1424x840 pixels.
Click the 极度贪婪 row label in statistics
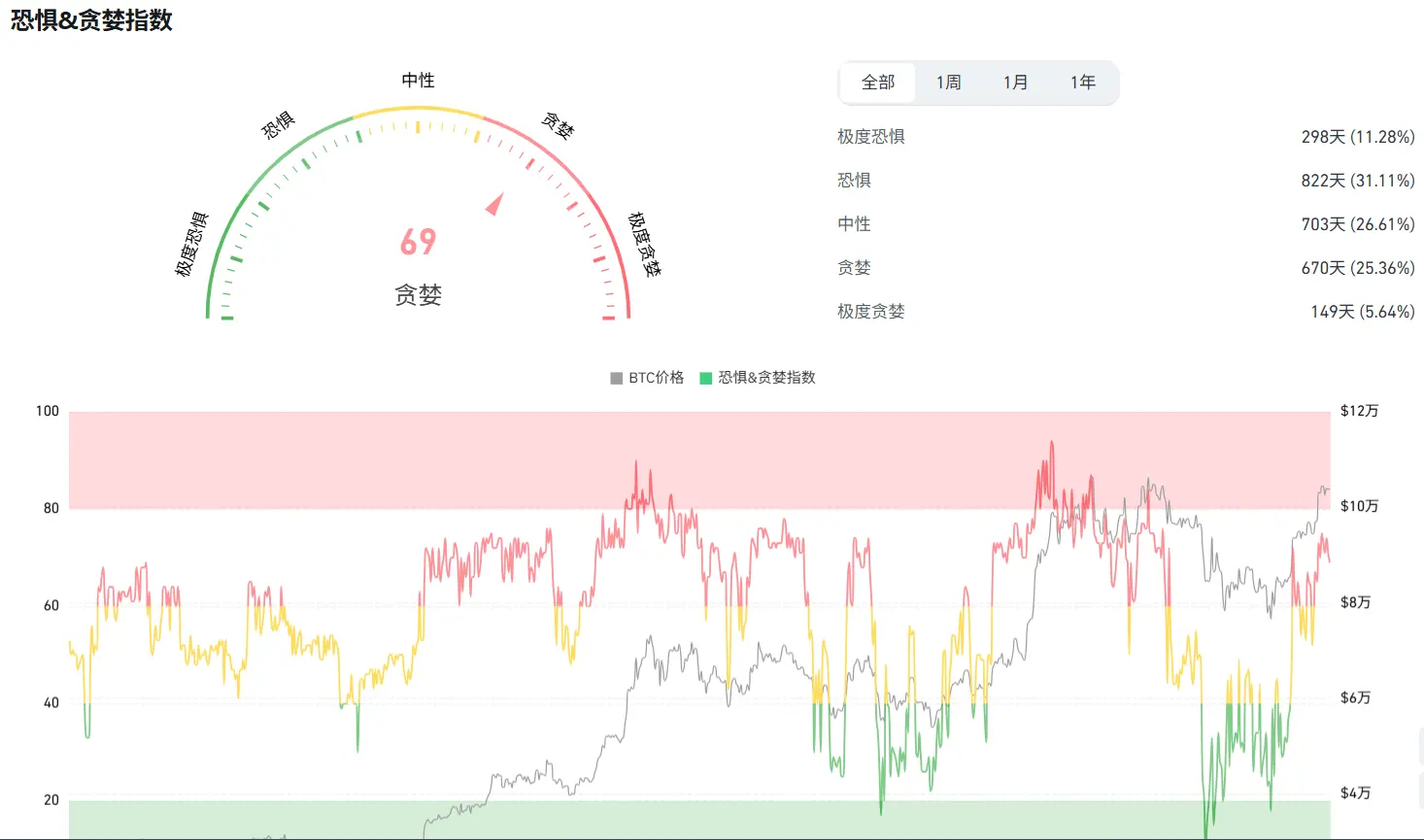(x=871, y=312)
